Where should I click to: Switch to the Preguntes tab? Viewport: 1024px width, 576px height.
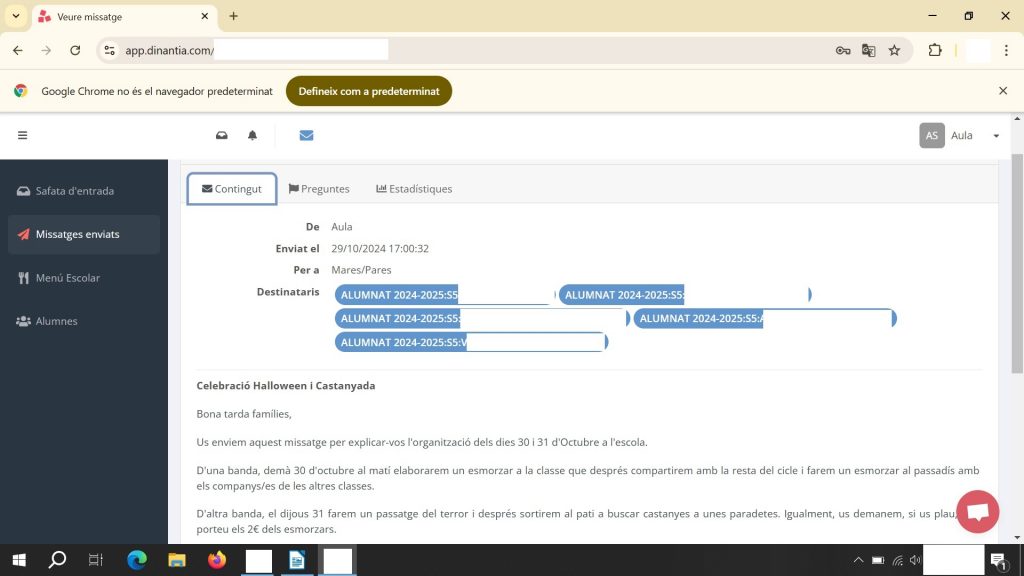point(319,189)
